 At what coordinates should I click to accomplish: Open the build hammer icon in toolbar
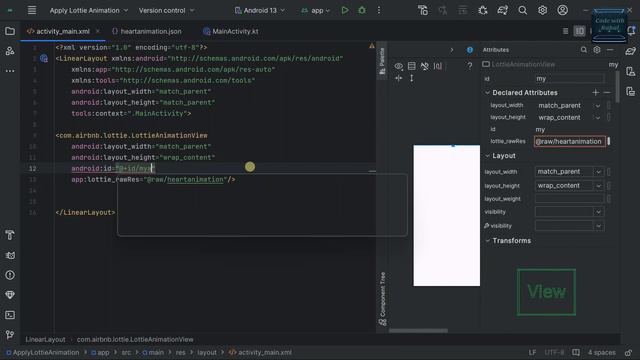(423, 10)
